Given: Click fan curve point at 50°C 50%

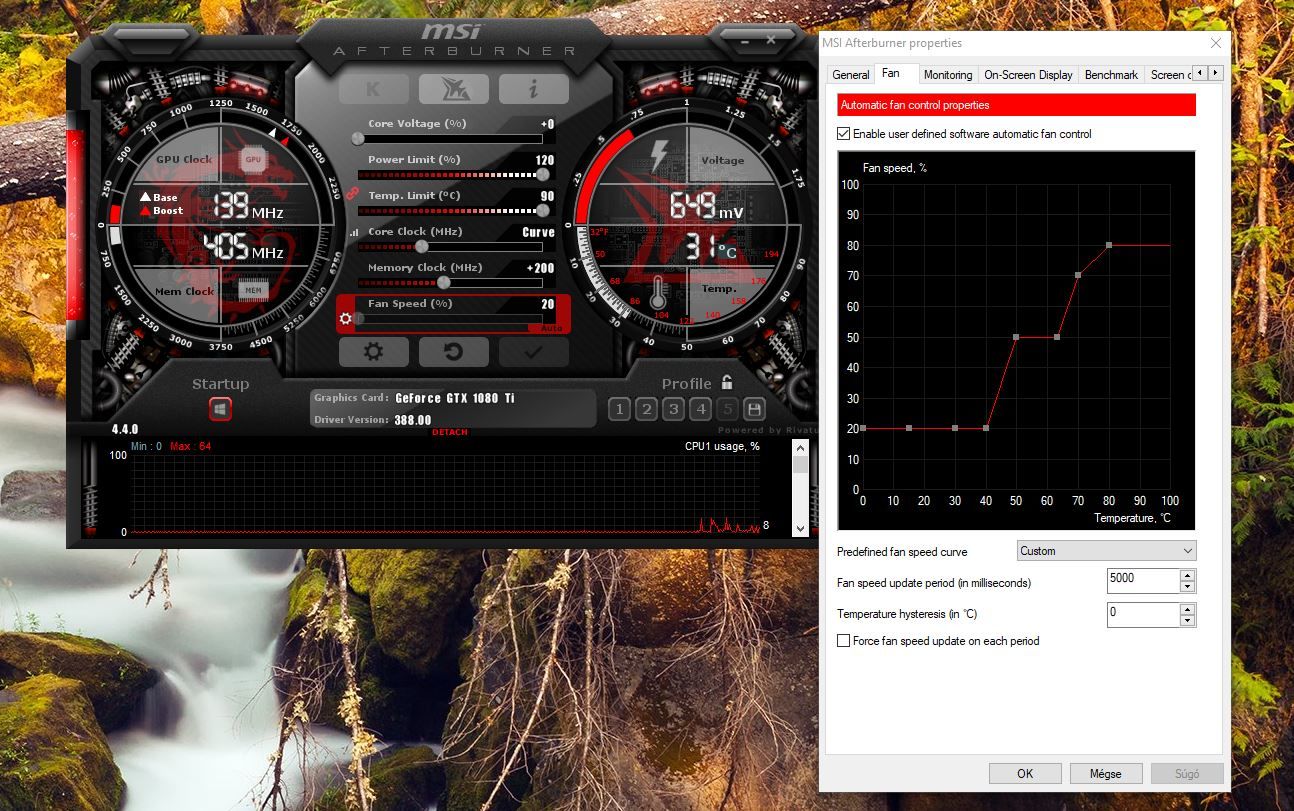Looking at the screenshot, I should coord(1016,337).
